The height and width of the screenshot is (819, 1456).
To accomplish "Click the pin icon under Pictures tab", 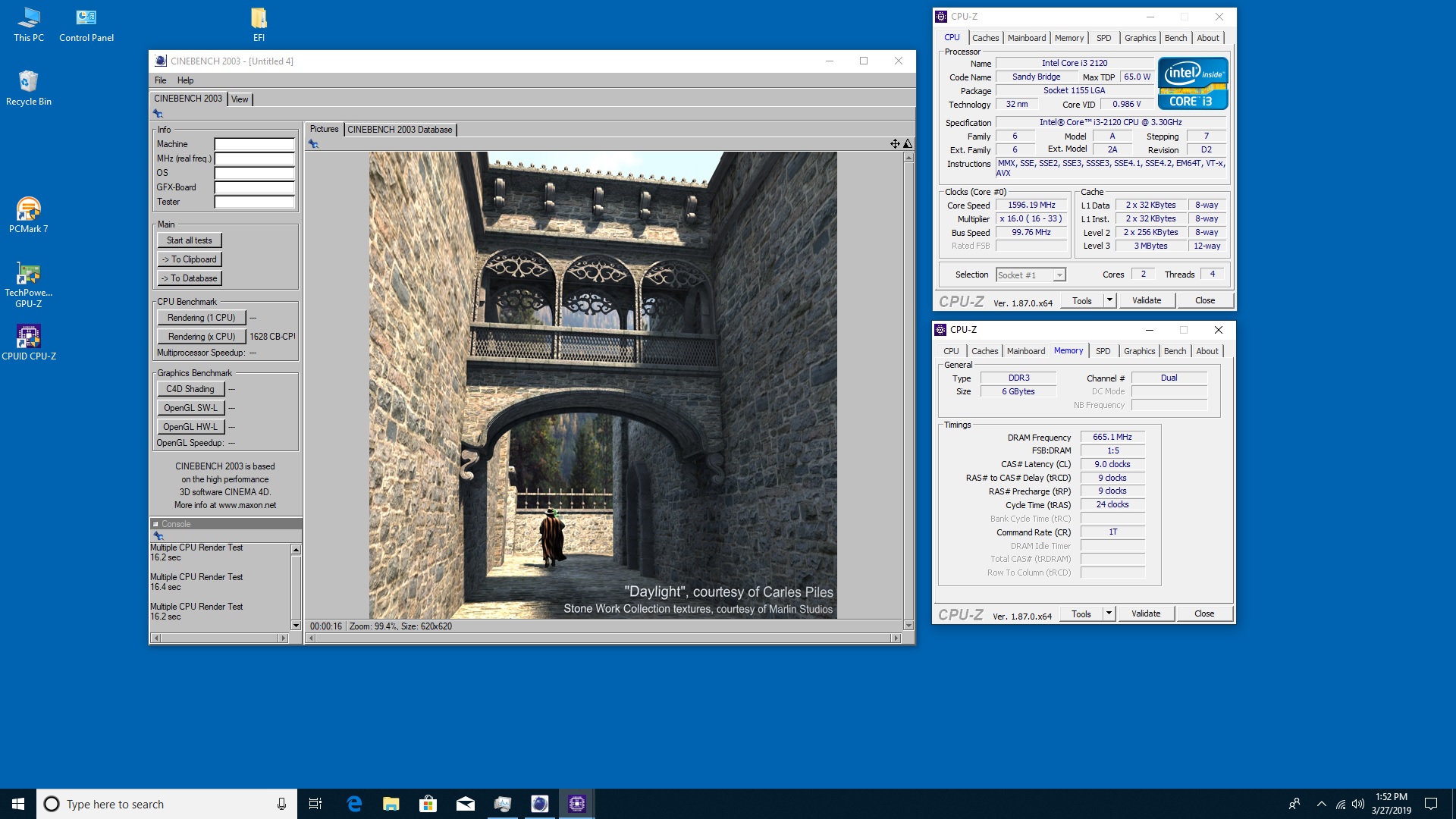I will pos(313,144).
